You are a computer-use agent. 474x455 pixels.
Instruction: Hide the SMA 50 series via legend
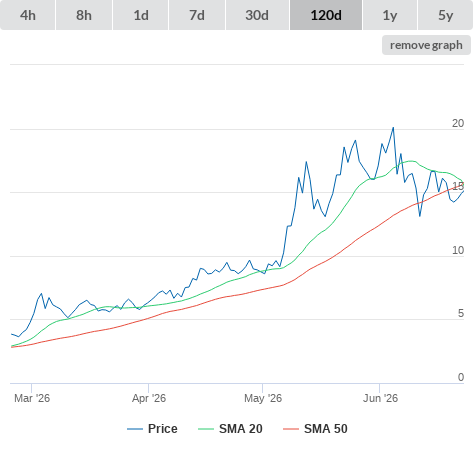[x=326, y=429]
